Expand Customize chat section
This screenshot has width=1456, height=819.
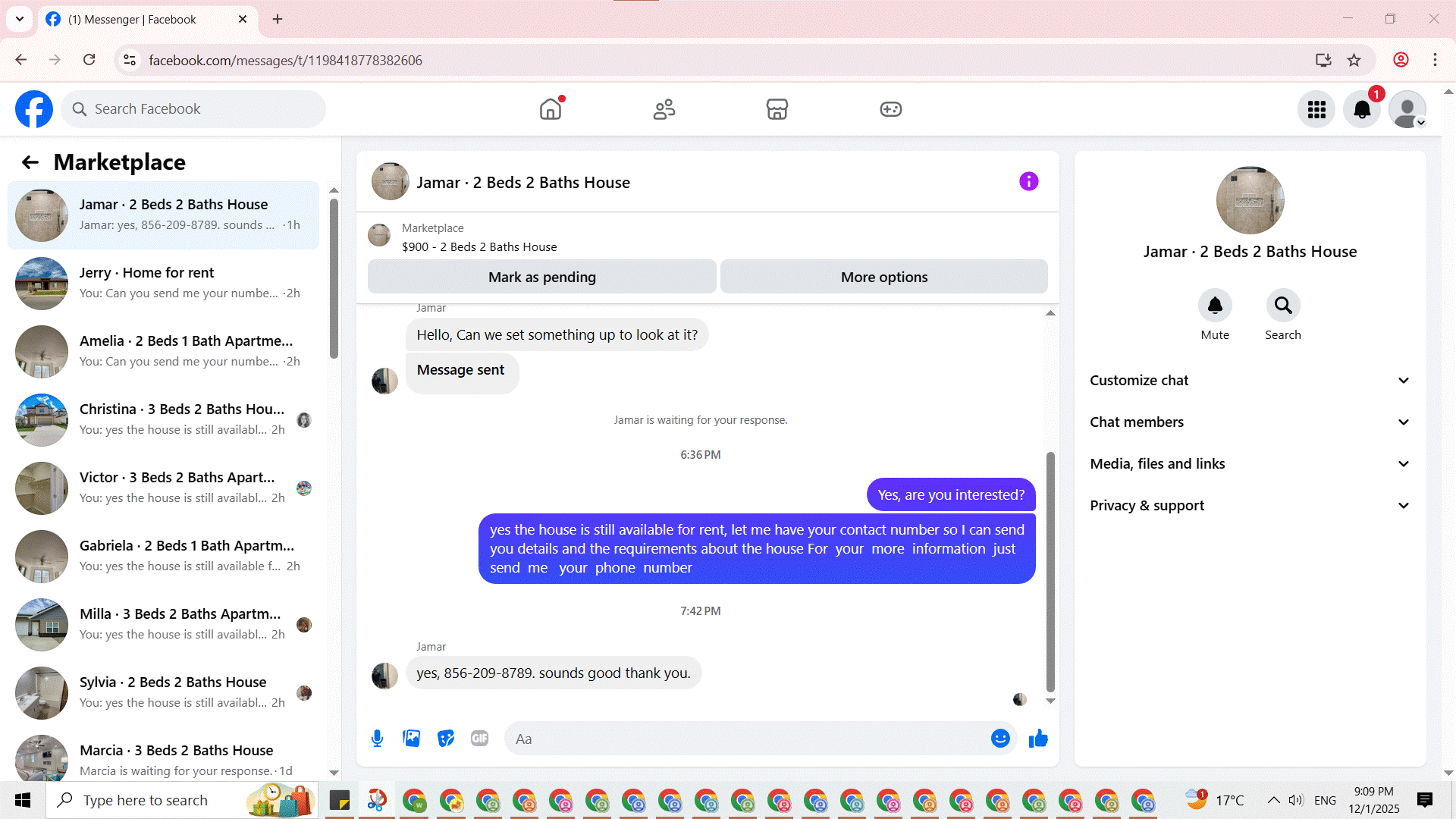tap(1250, 381)
